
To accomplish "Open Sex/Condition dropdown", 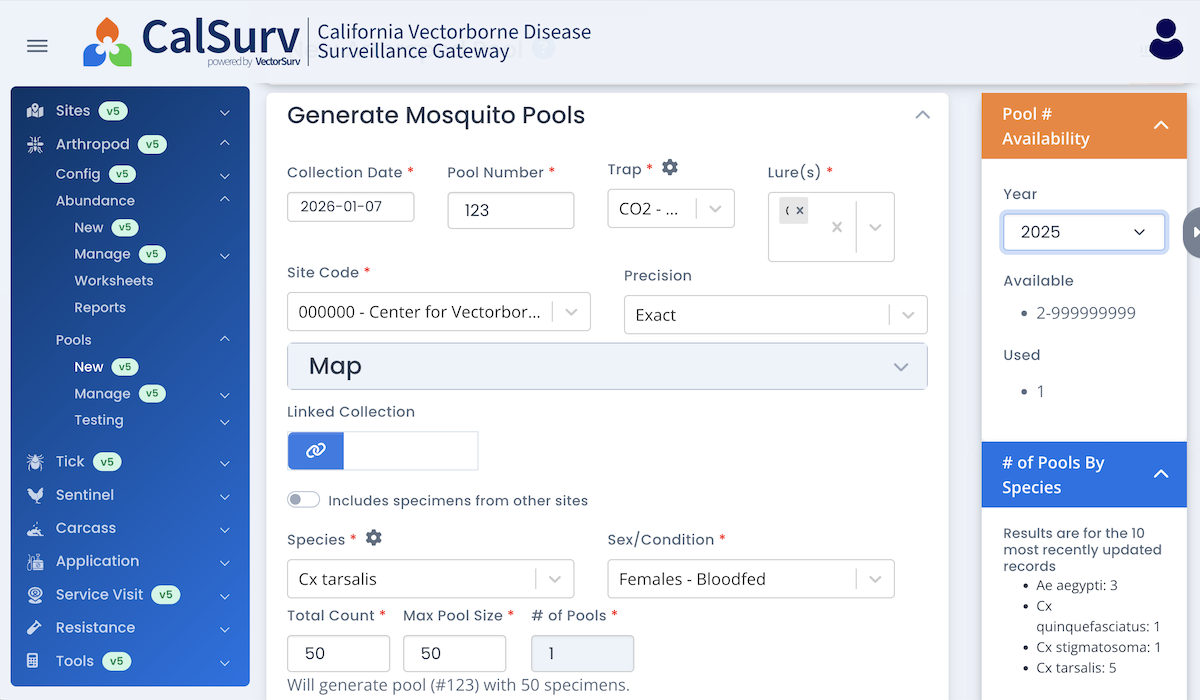I will [750, 579].
